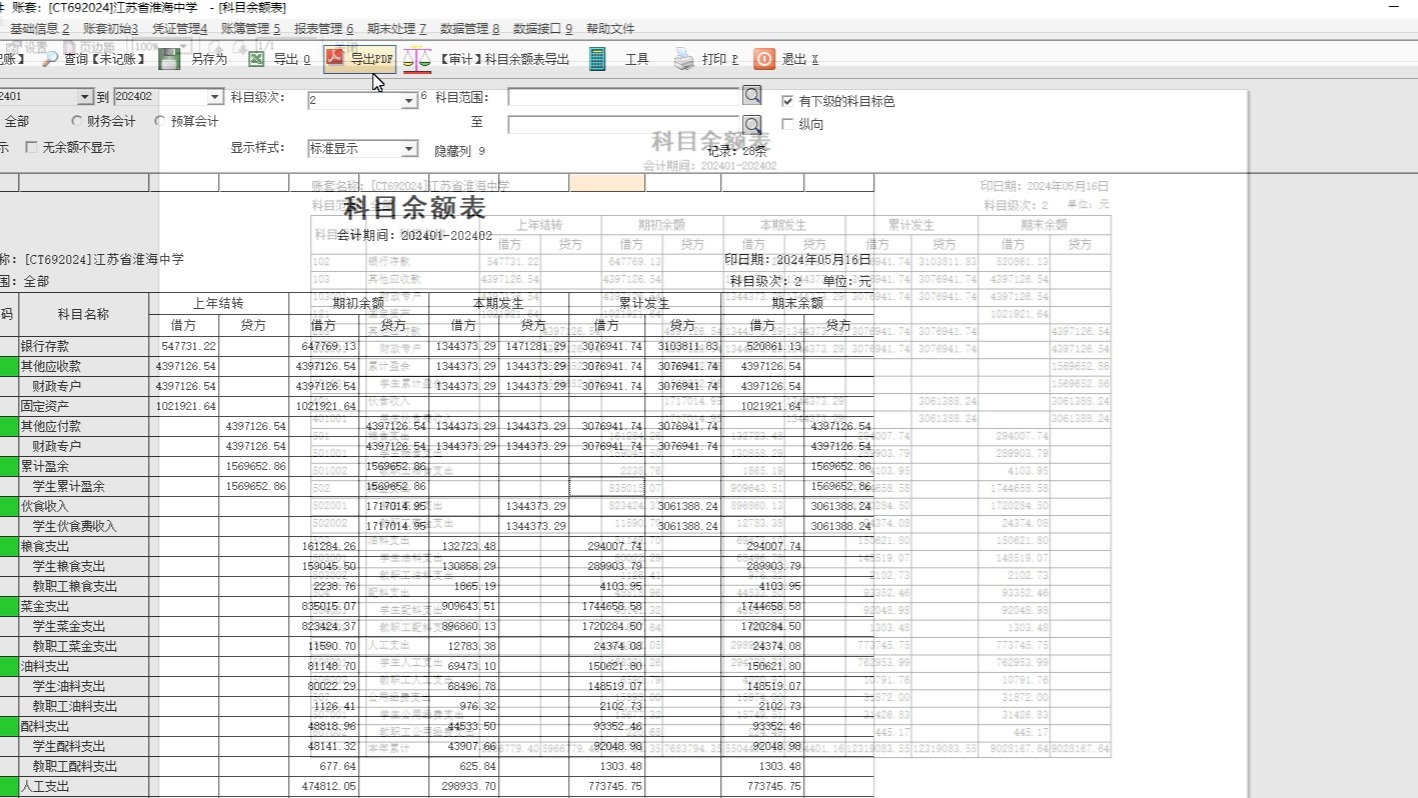The height and width of the screenshot is (798, 1418).
Task: Open the 基础信息 menu
Action: (39, 29)
